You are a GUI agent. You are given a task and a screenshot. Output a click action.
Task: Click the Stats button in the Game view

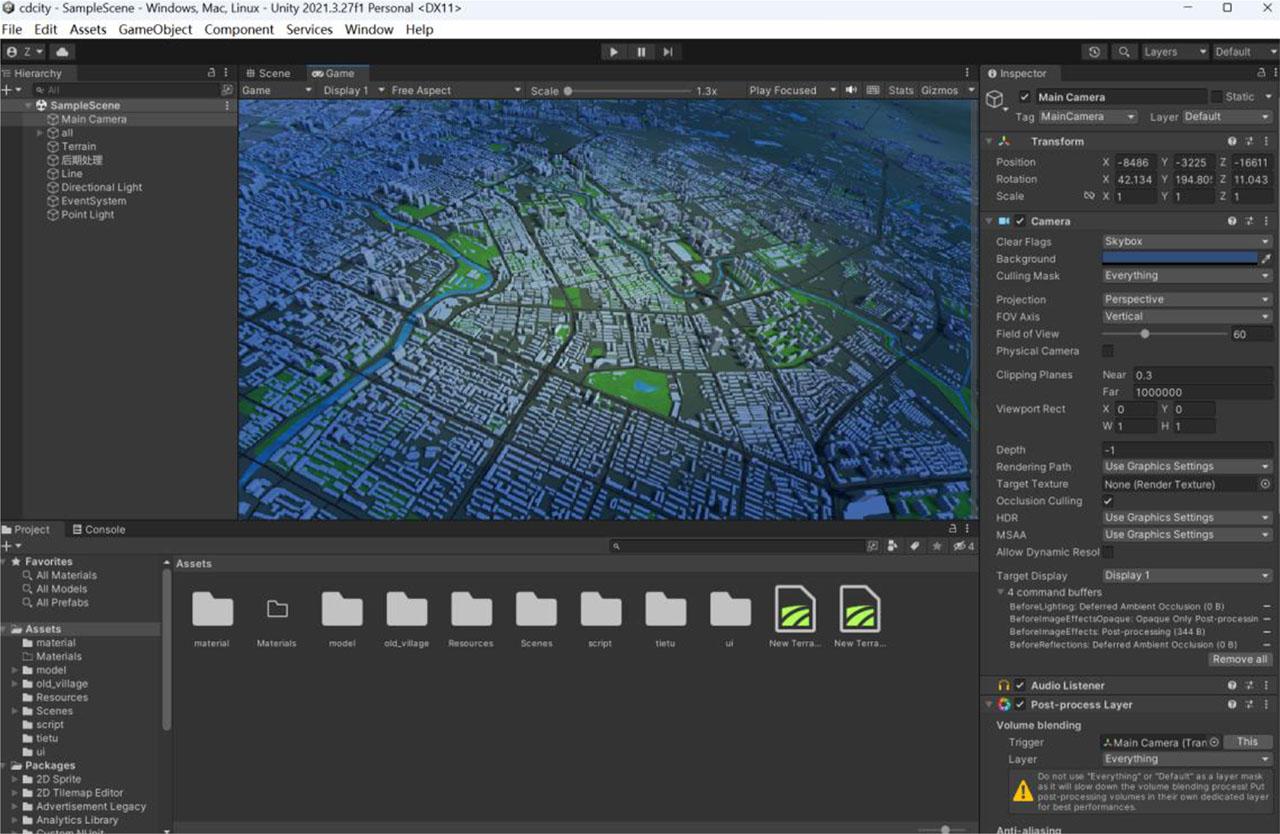pos(900,90)
